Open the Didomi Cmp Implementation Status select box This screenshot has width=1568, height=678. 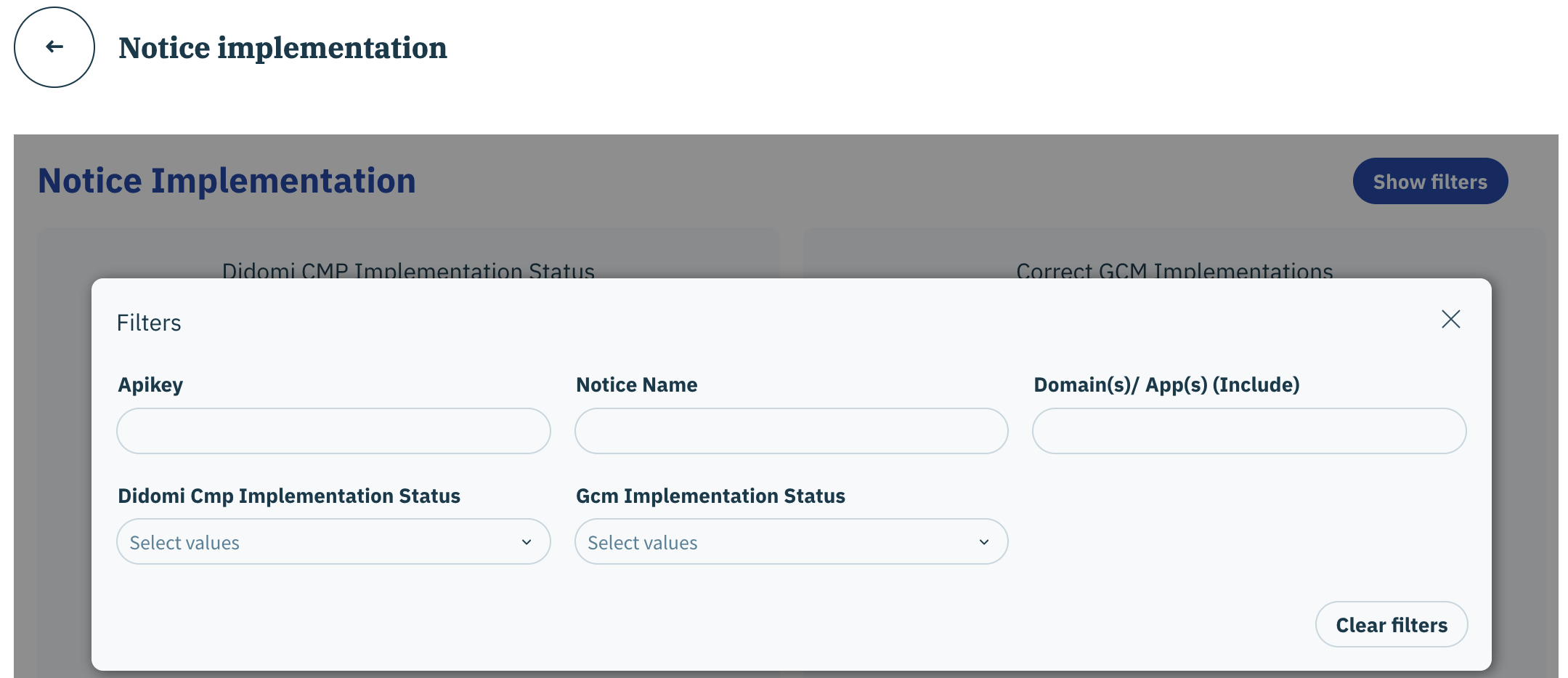click(x=320, y=542)
